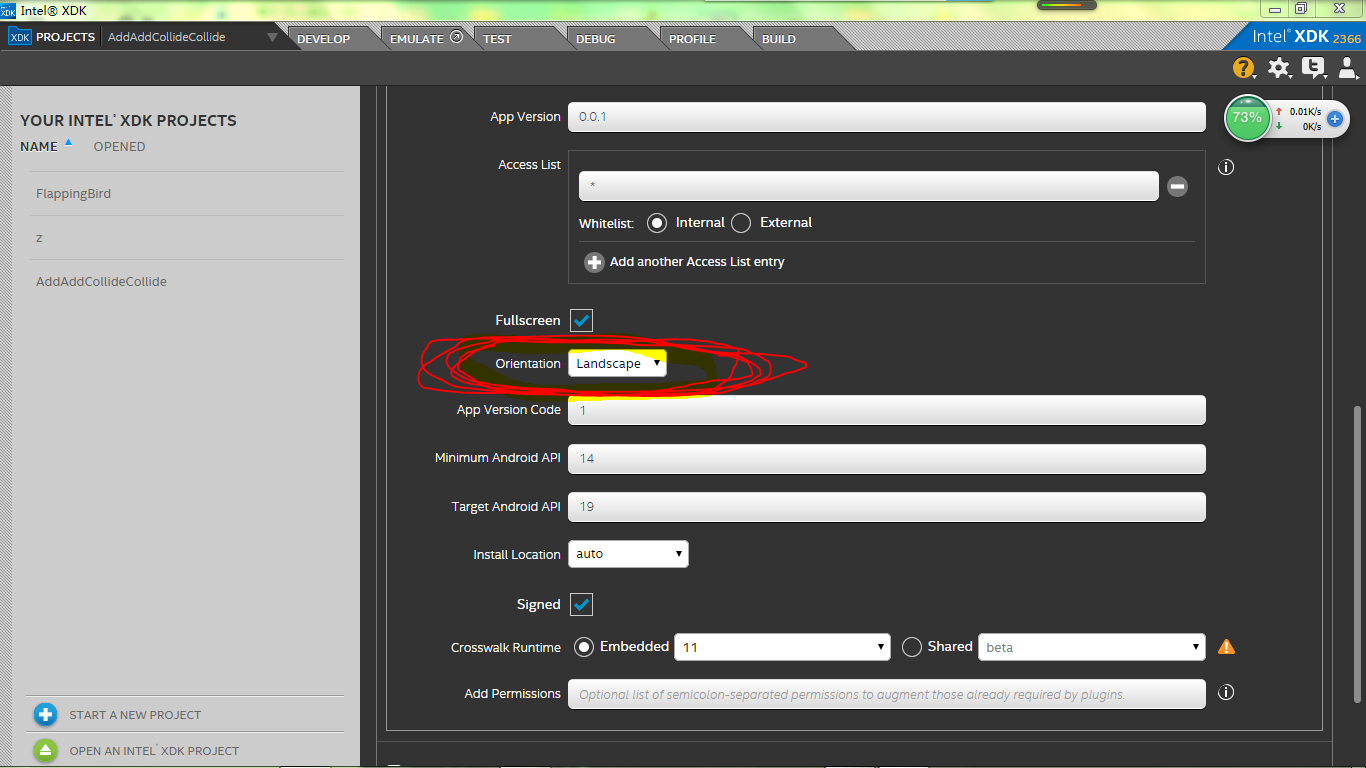This screenshot has height=768, width=1366.
Task: Click the Access List info icon
Action: [1226, 167]
